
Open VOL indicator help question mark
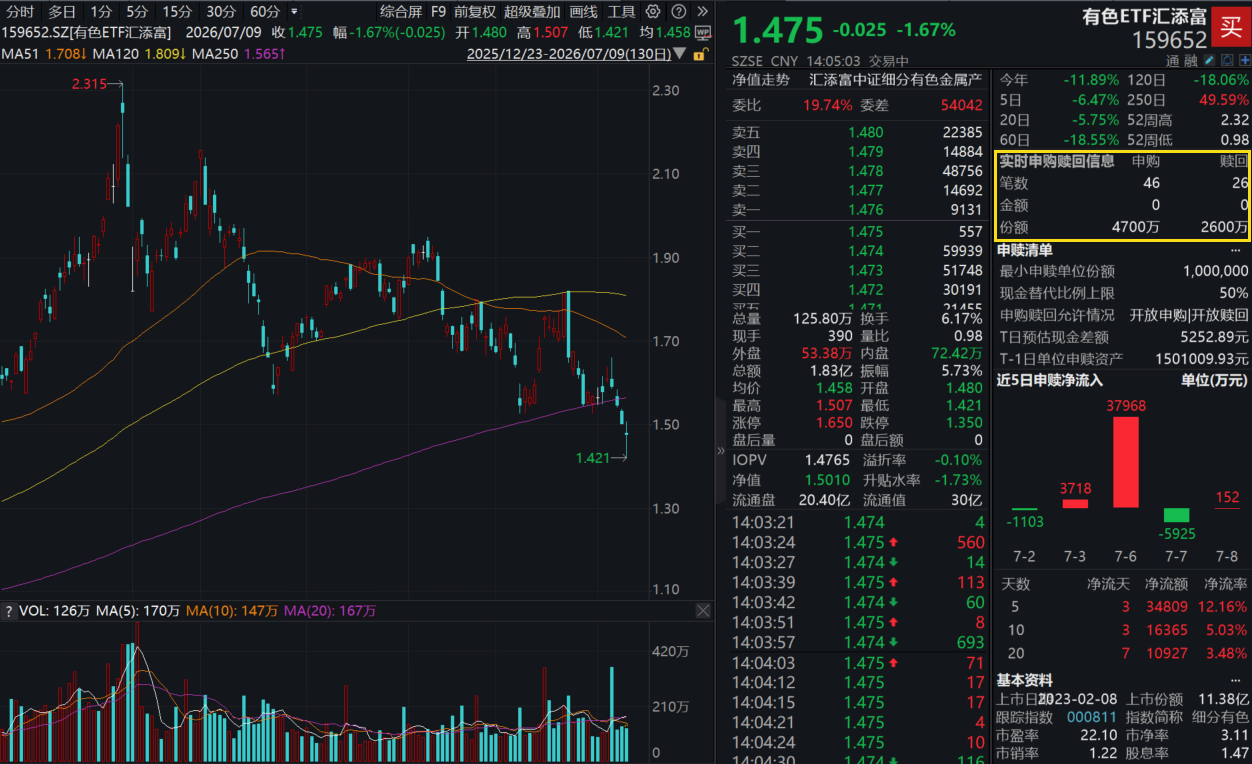[8, 611]
